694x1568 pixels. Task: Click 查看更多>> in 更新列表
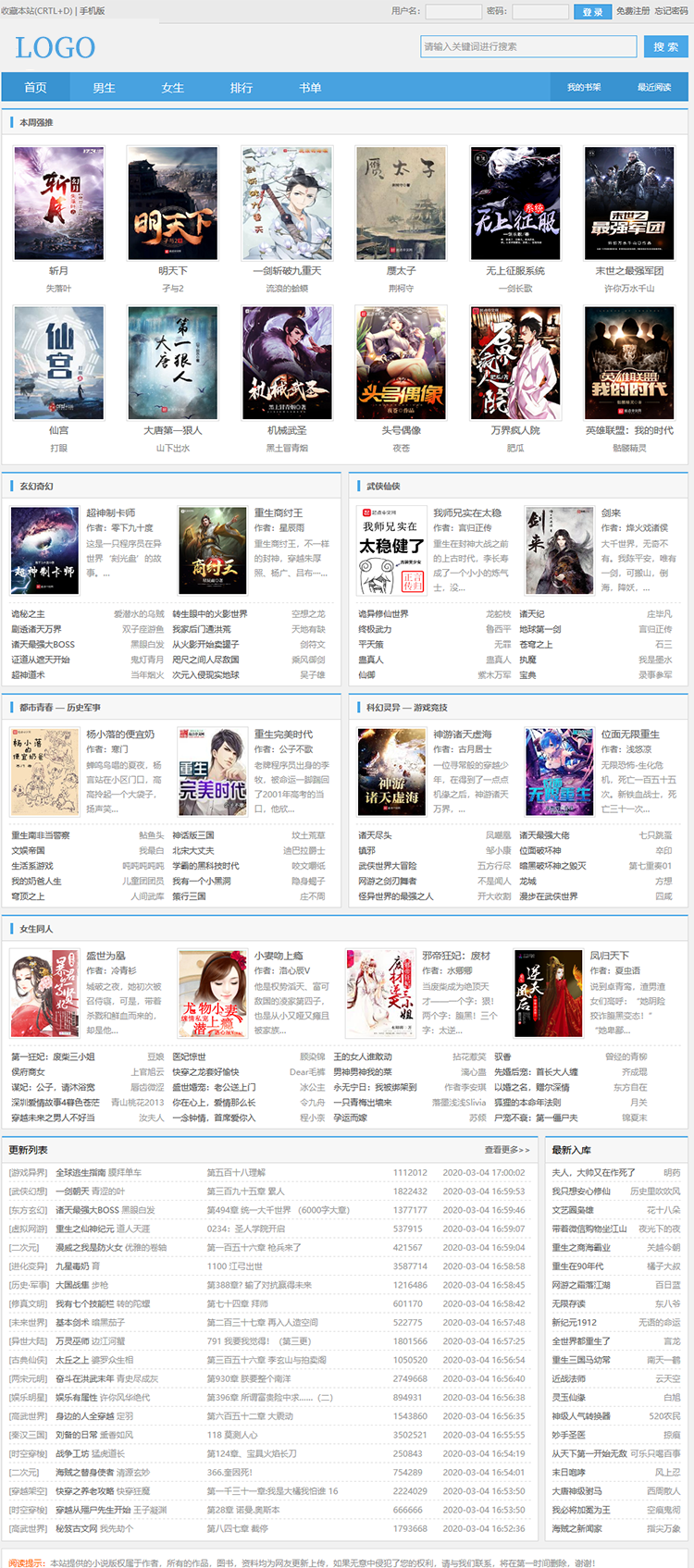click(x=507, y=1150)
